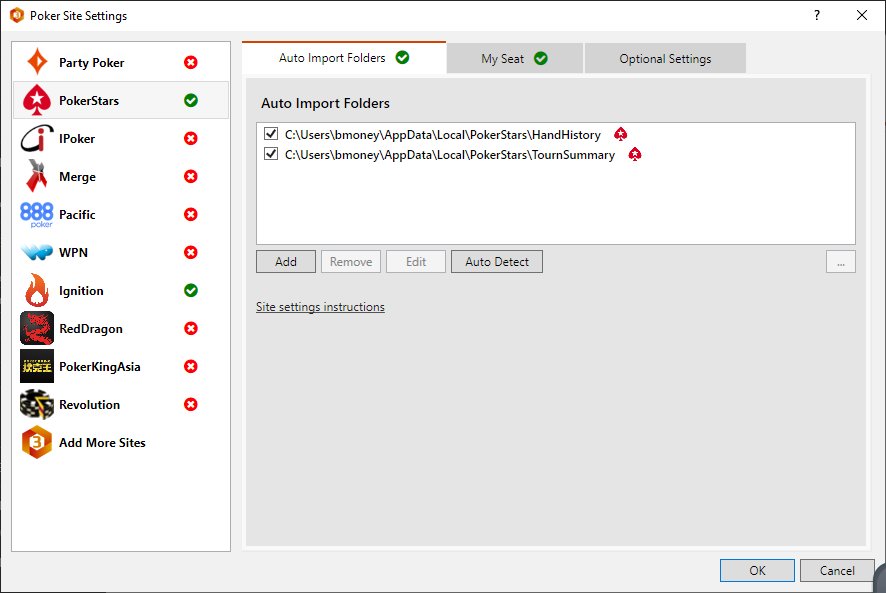Click the green check on Auto Import Folders tab
Viewport: 886px width, 593px height.
pos(402,57)
